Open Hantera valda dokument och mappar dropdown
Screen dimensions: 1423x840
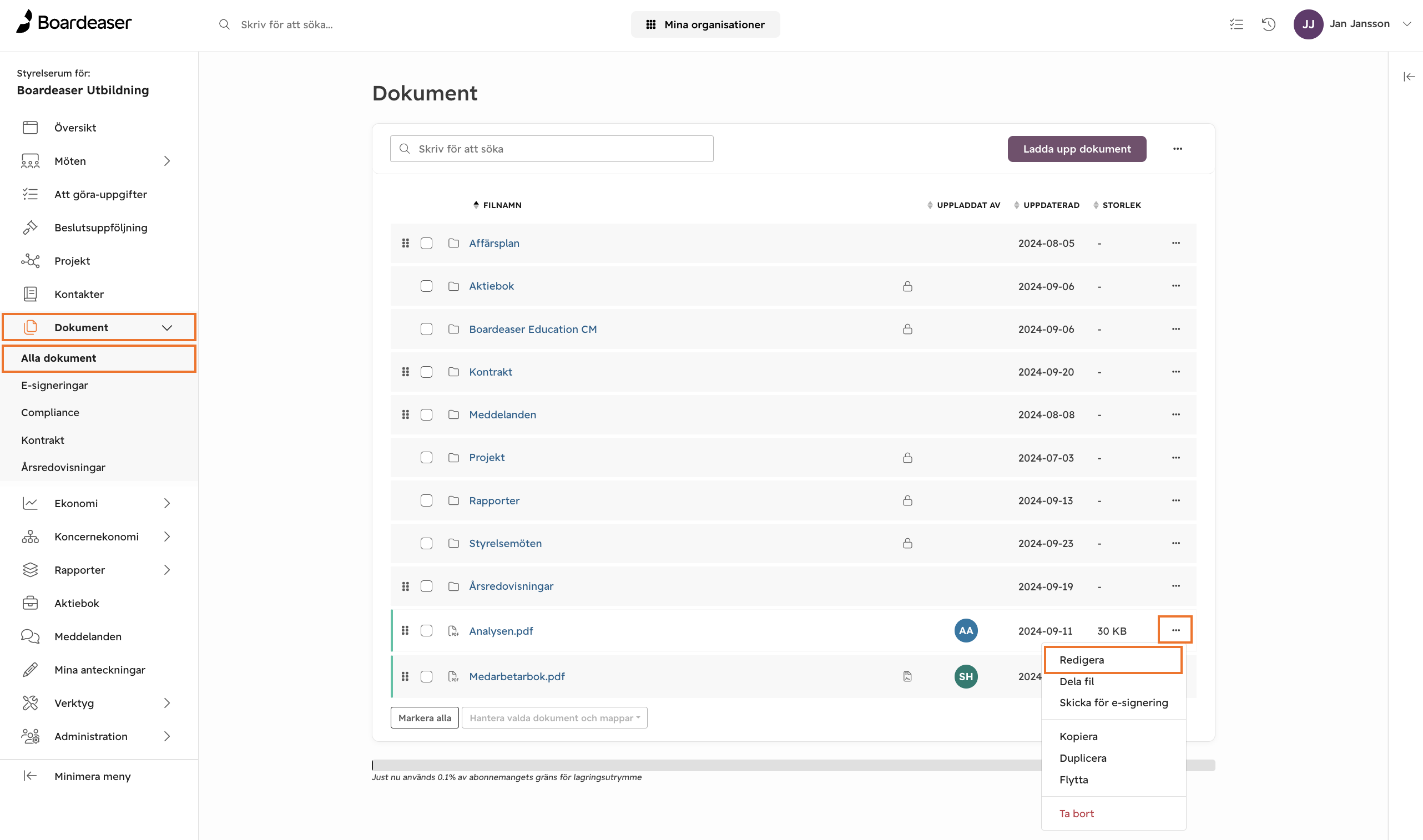(x=554, y=718)
